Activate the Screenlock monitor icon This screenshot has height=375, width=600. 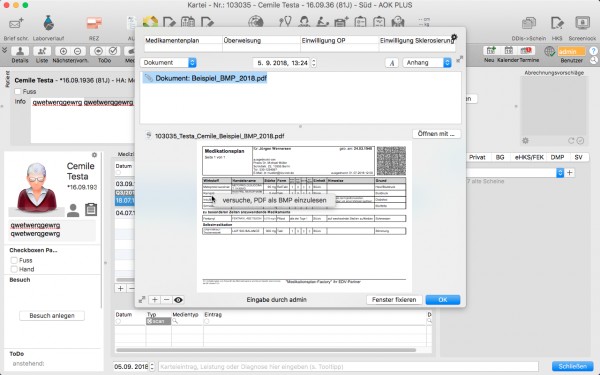[582, 23]
